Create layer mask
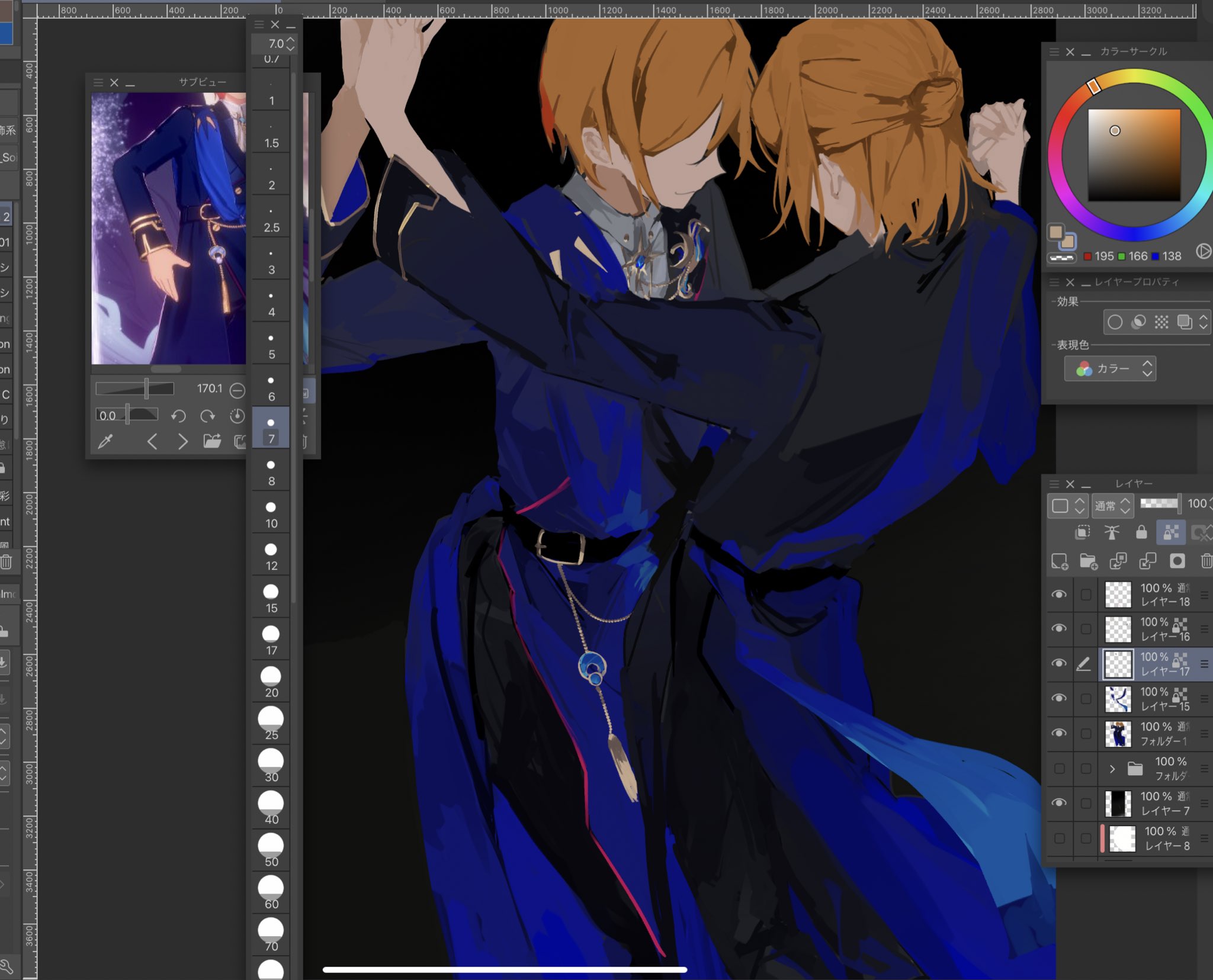 point(1177,561)
